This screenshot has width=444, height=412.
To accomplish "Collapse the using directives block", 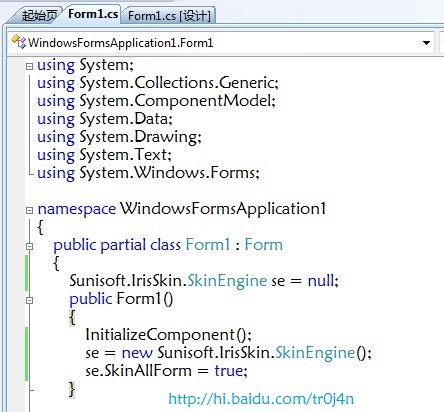I will point(30,66).
